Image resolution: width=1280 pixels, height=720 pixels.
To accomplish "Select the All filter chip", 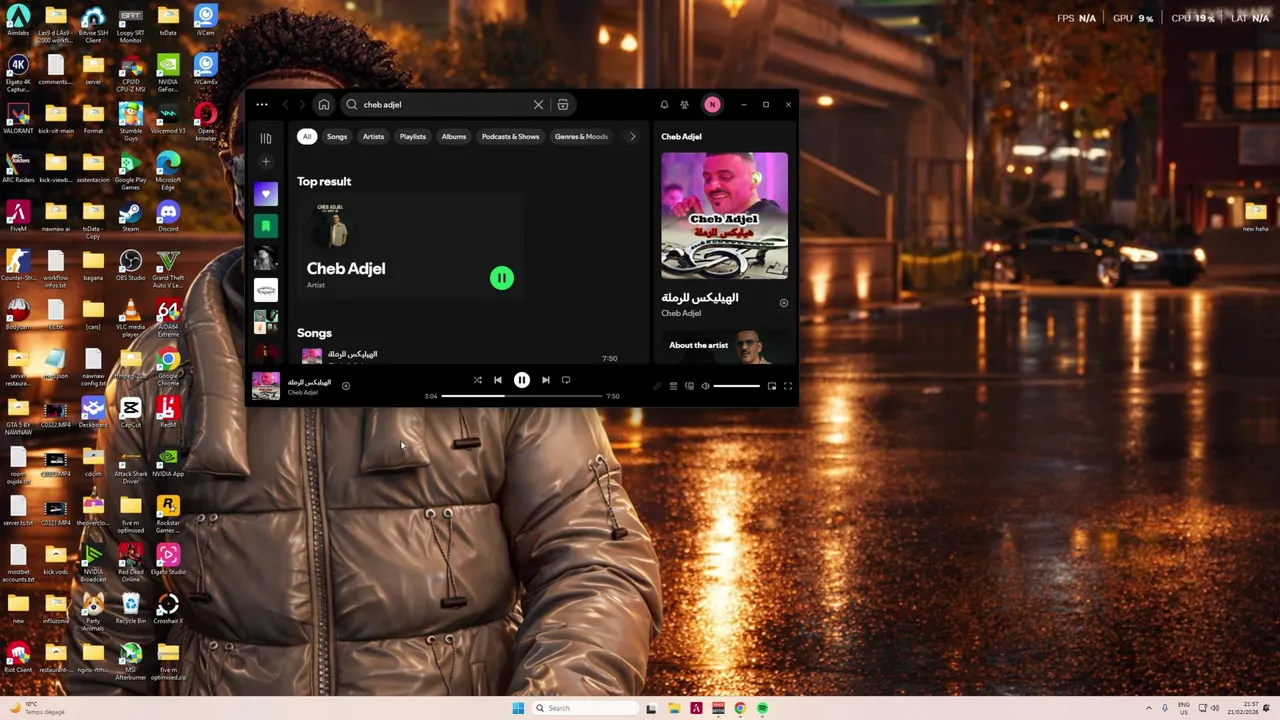I will pyautogui.click(x=307, y=136).
